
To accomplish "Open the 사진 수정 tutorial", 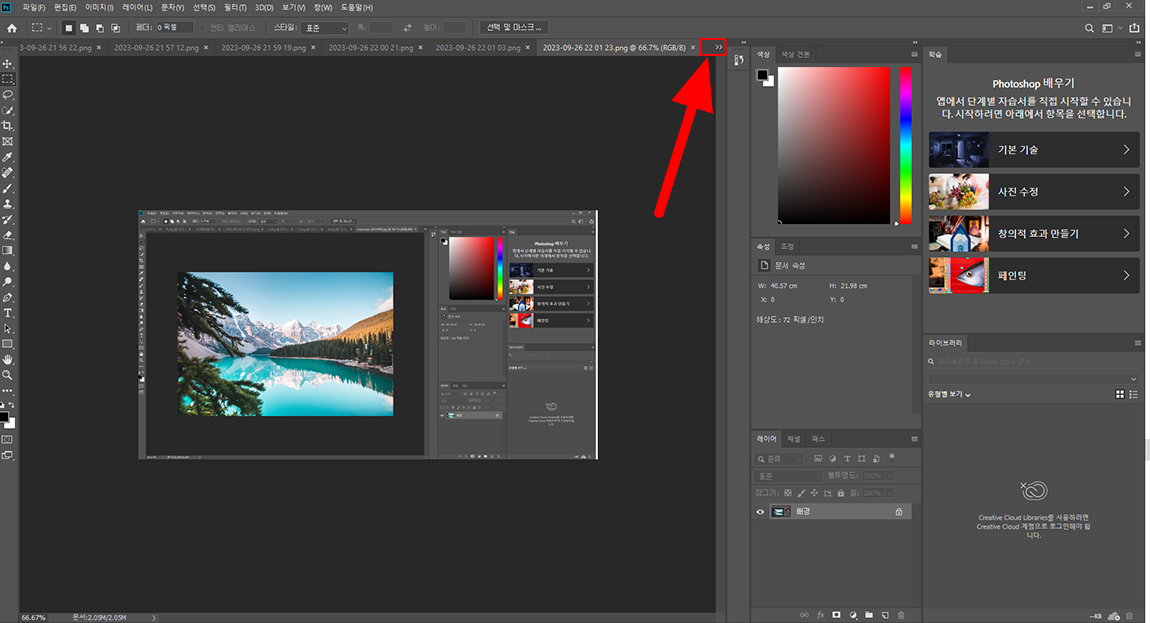I will [x=1034, y=192].
